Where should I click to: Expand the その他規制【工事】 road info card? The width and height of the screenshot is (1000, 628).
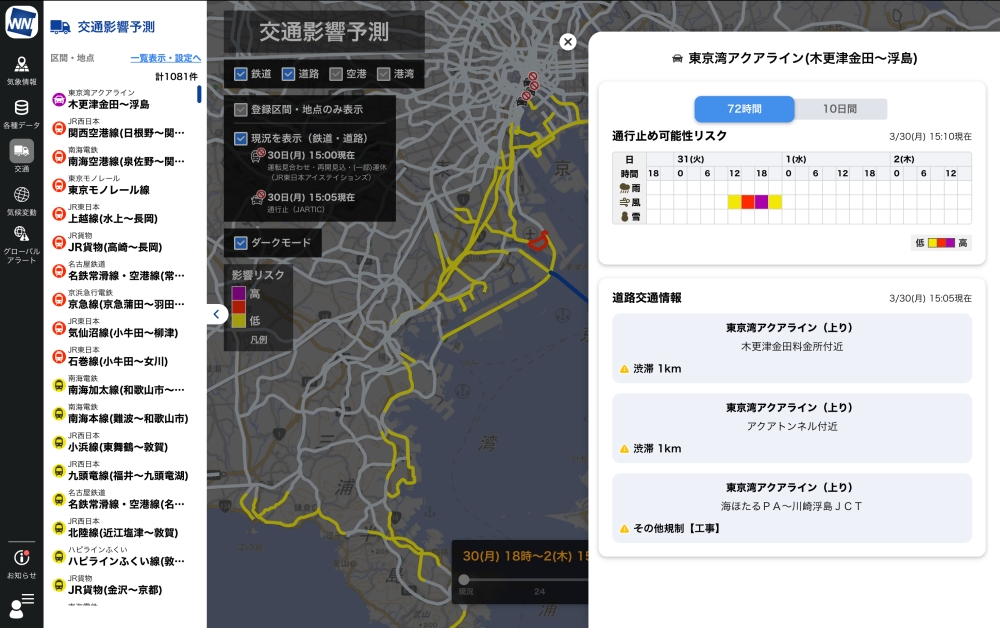[x=791, y=508]
